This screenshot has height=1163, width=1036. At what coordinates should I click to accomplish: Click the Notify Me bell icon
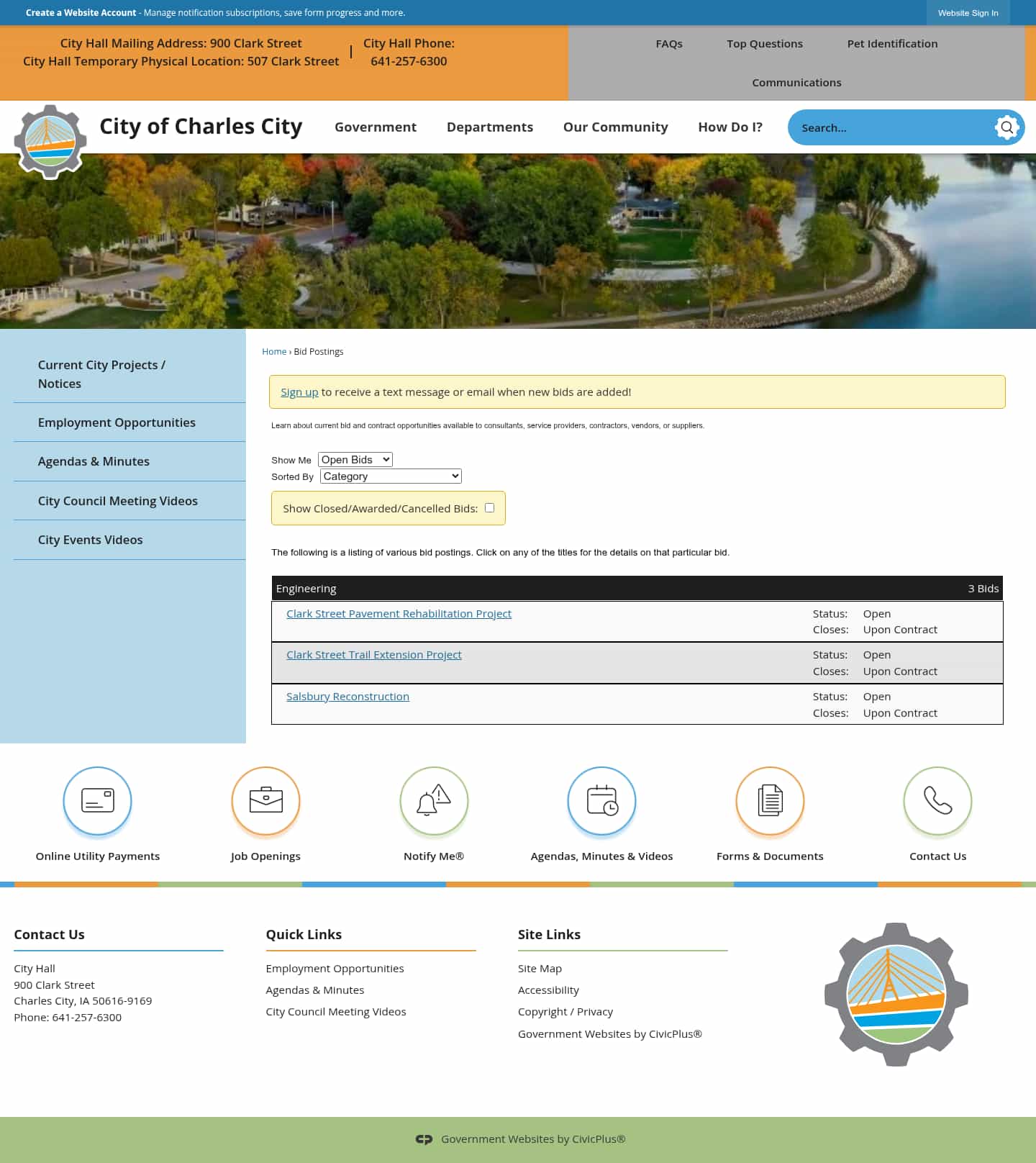(434, 800)
